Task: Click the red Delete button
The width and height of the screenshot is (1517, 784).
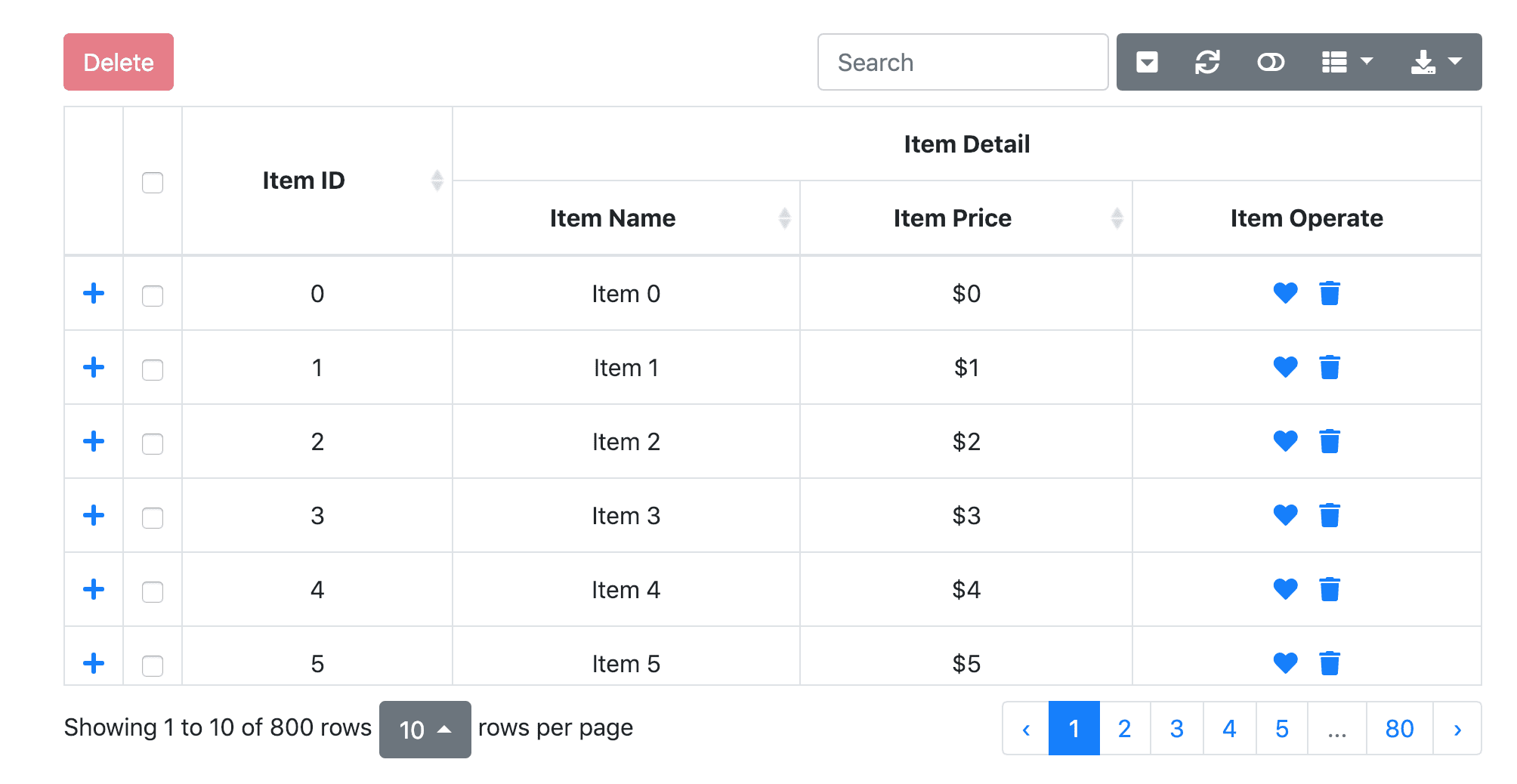Action: (x=119, y=62)
